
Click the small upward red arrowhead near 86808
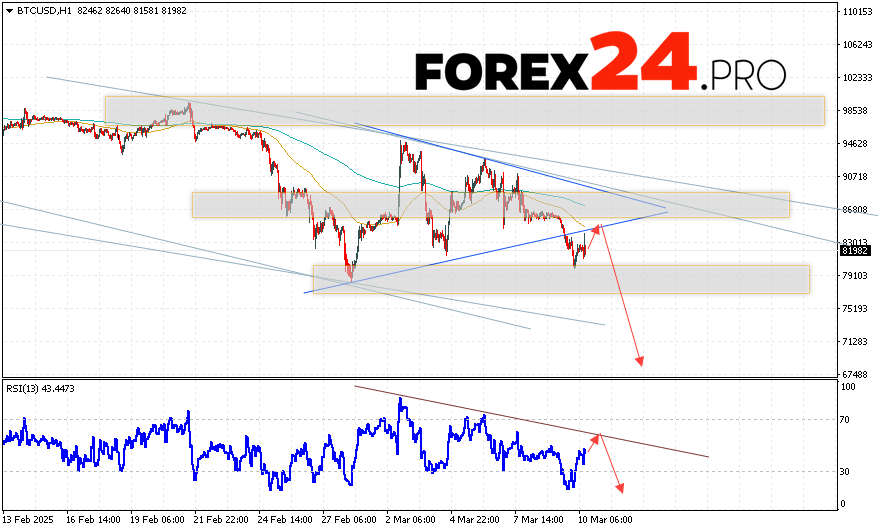[x=598, y=229]
